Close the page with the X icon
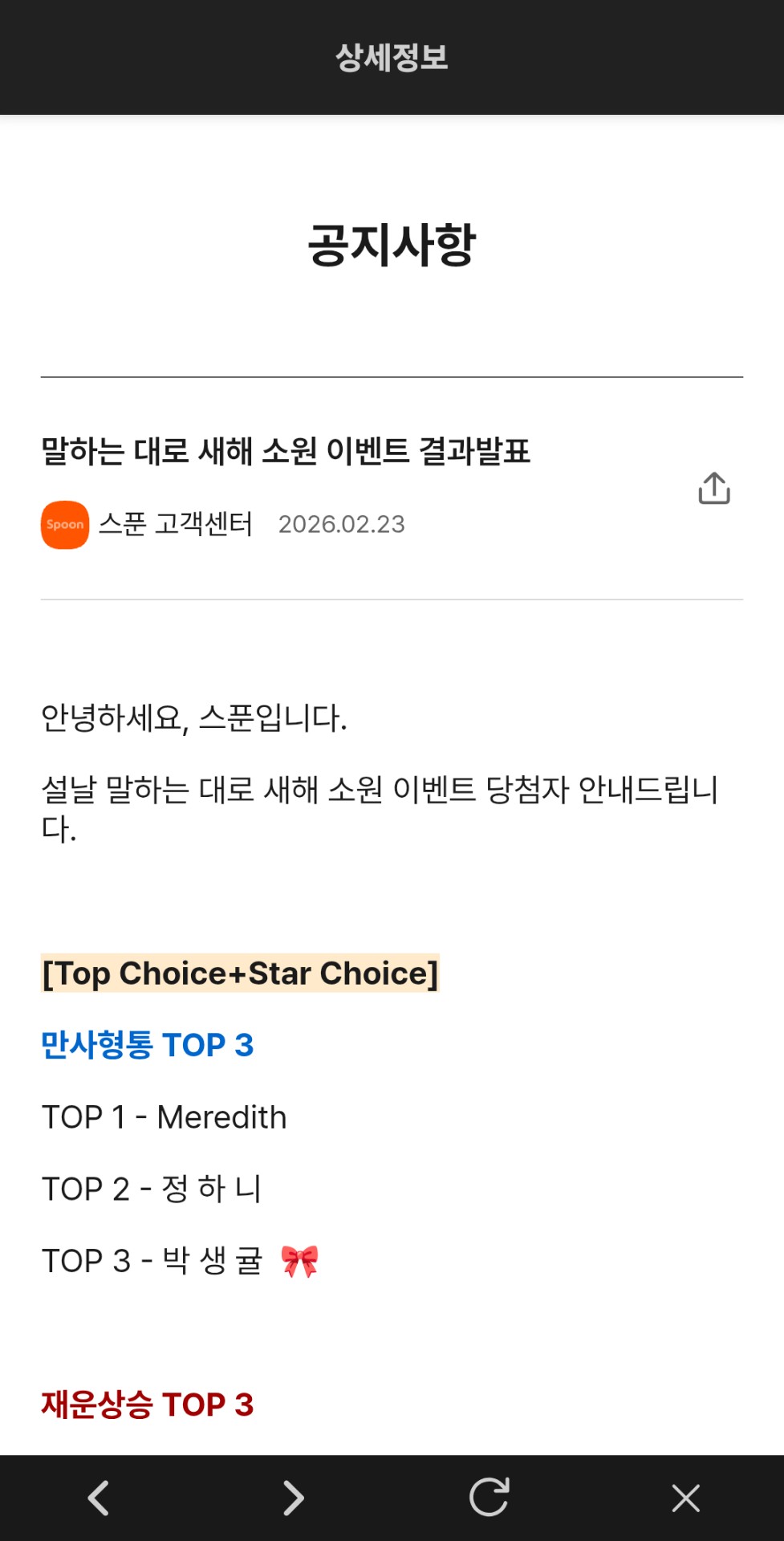Viewport: 784px width, 1541px height. (685, 1498)
